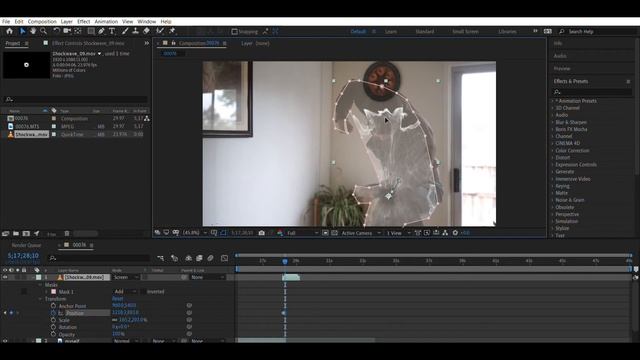Open the Window menu
The image size is (640, 360).
click(147, 22)
